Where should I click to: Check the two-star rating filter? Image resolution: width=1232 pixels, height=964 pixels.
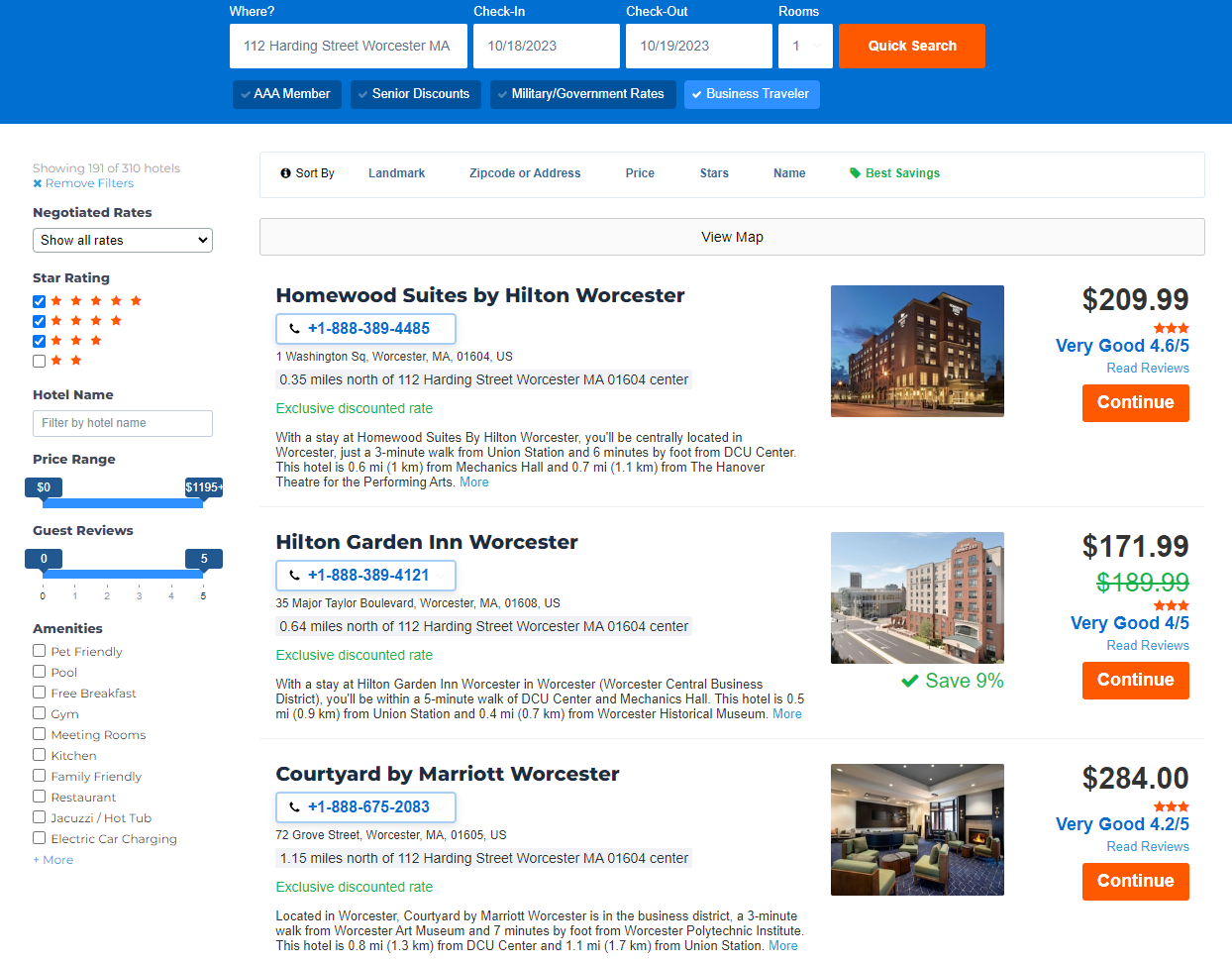40,361
